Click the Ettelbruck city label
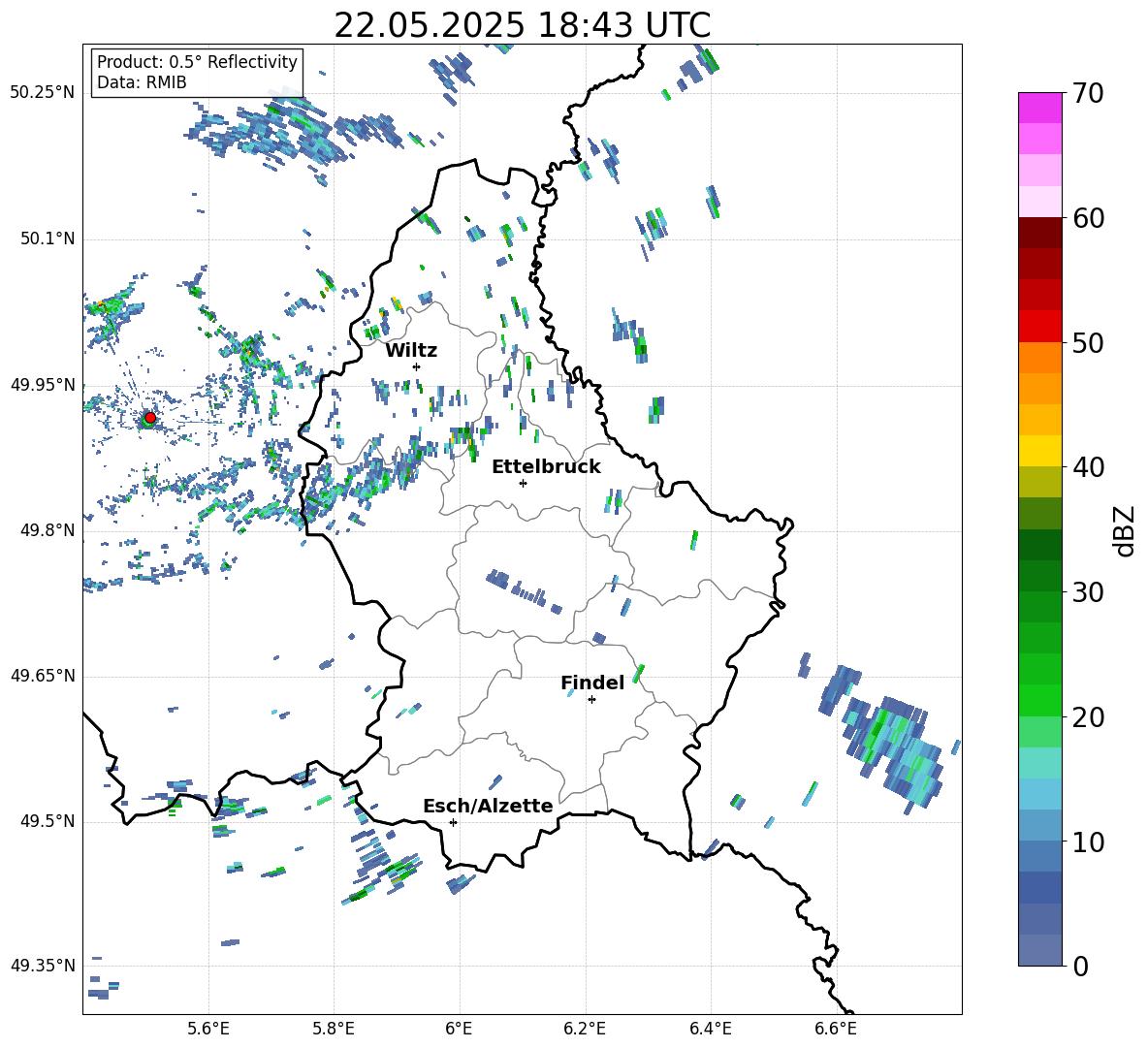The width and height of the screenshot is (1148, 1048). point(546,467)
